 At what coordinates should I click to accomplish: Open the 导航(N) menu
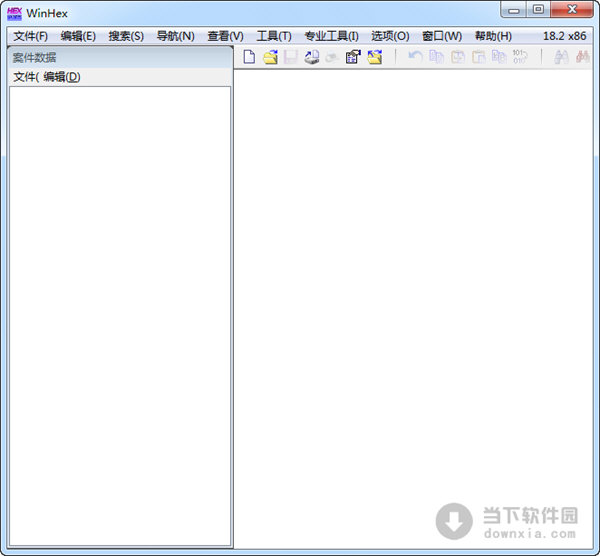pyautogui.click(x=176, y=36)
